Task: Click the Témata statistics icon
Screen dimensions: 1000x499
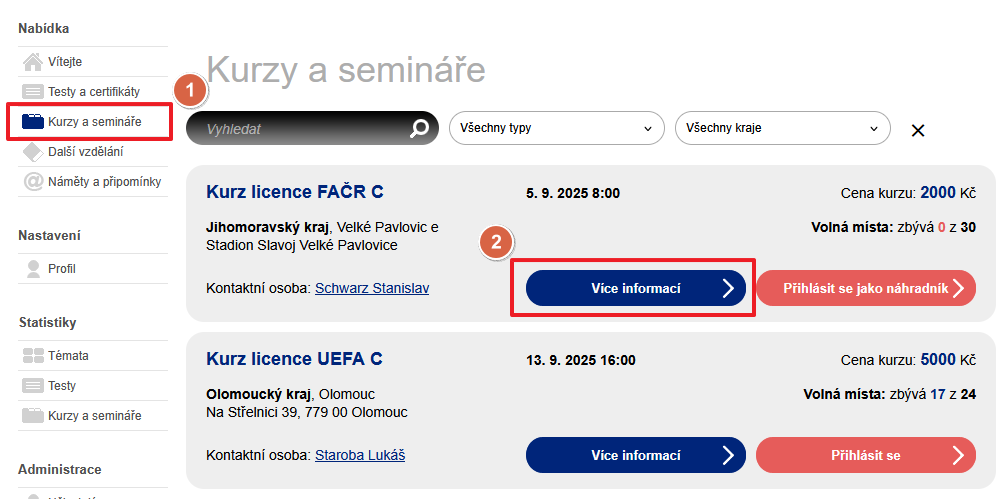Action: pos(33,356)
